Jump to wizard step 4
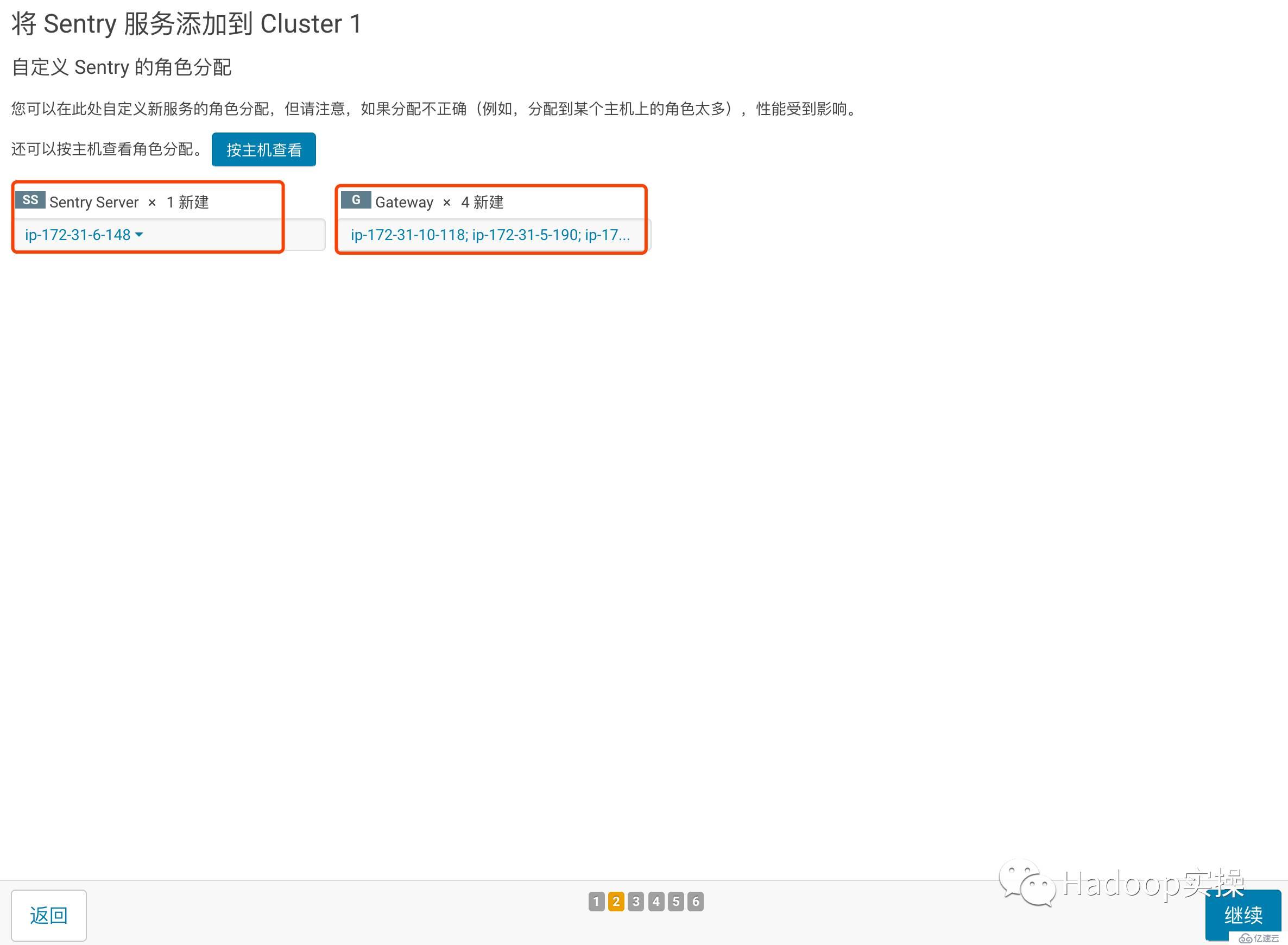The height and width of the screenshot is (945, 1288). point(656,902)
